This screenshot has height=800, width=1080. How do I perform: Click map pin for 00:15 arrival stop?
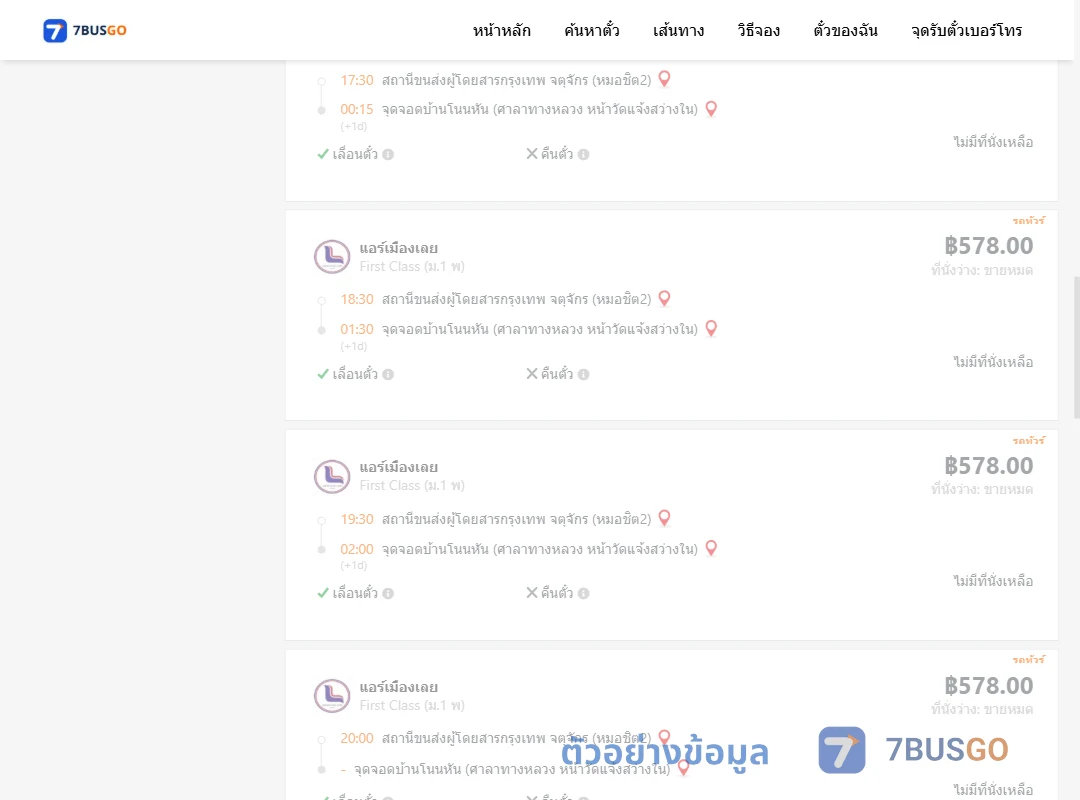[x=712, y=109]
